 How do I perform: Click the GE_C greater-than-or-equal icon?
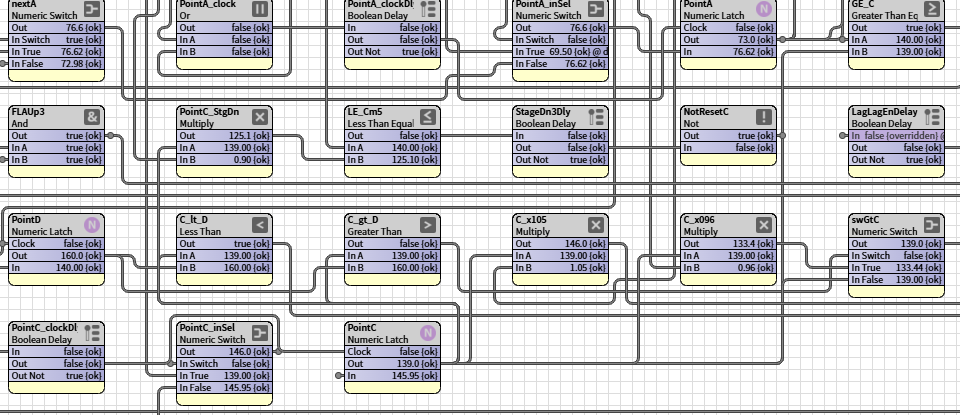932,9
